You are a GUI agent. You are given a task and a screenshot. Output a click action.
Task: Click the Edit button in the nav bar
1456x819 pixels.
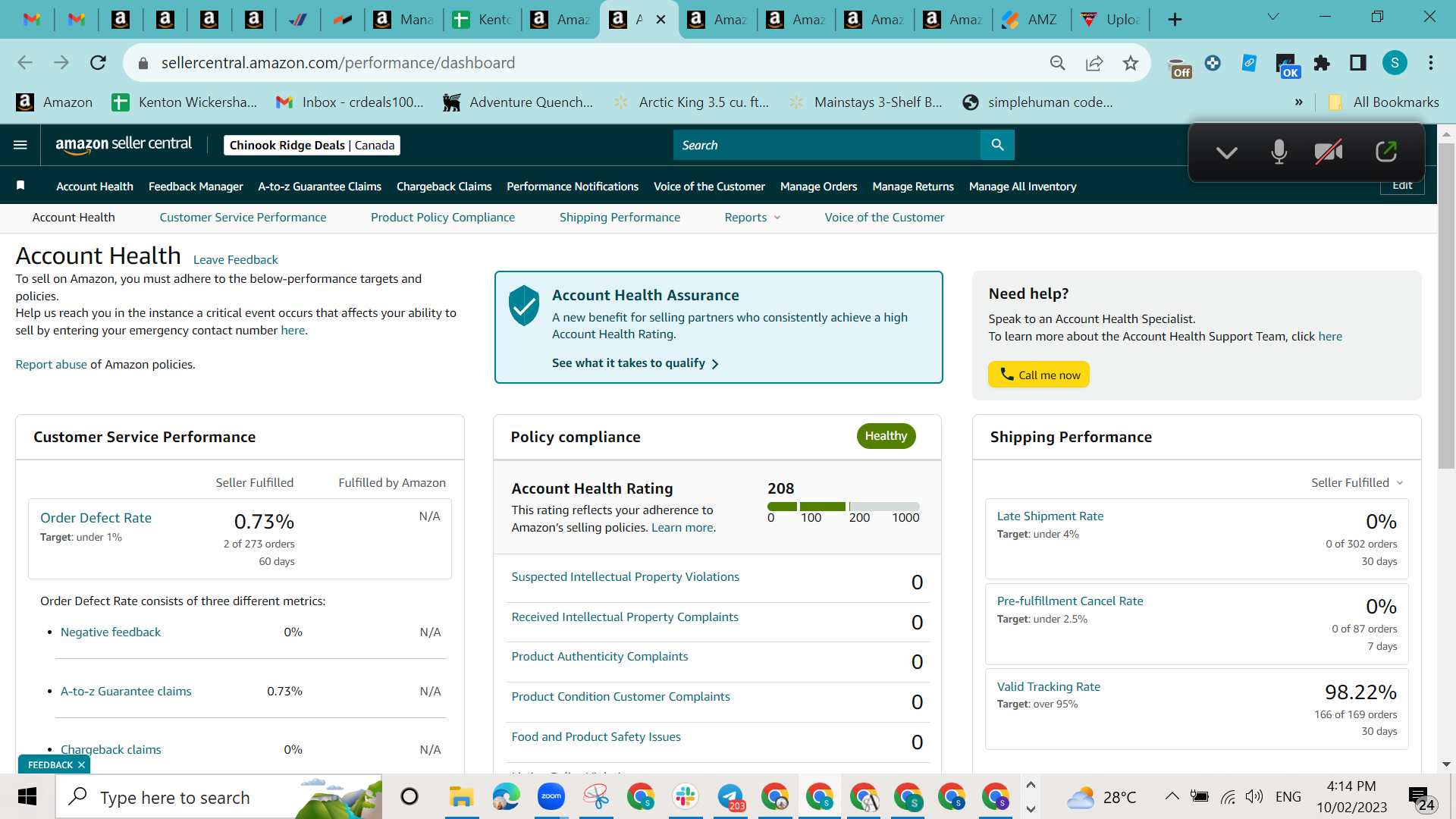[1402, 186]
